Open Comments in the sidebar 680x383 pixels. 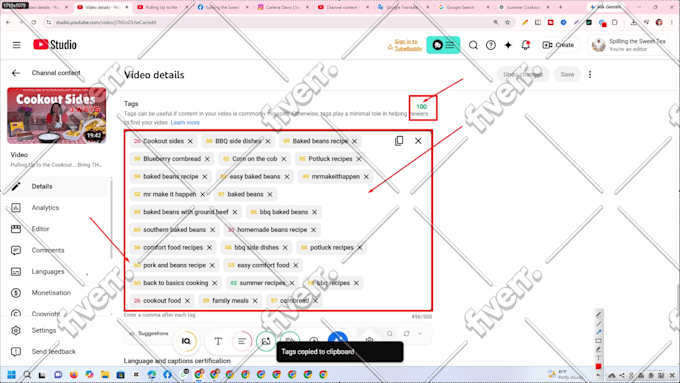coord(56,250)
